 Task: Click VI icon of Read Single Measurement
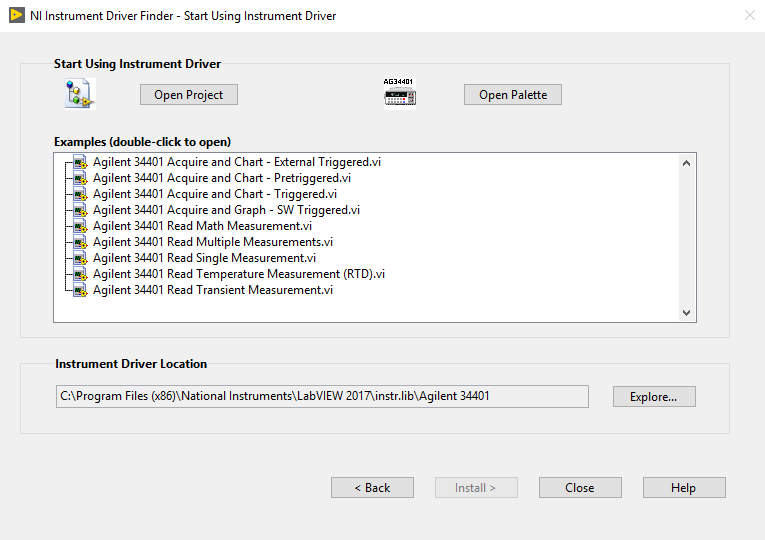[x=81, y=258]
